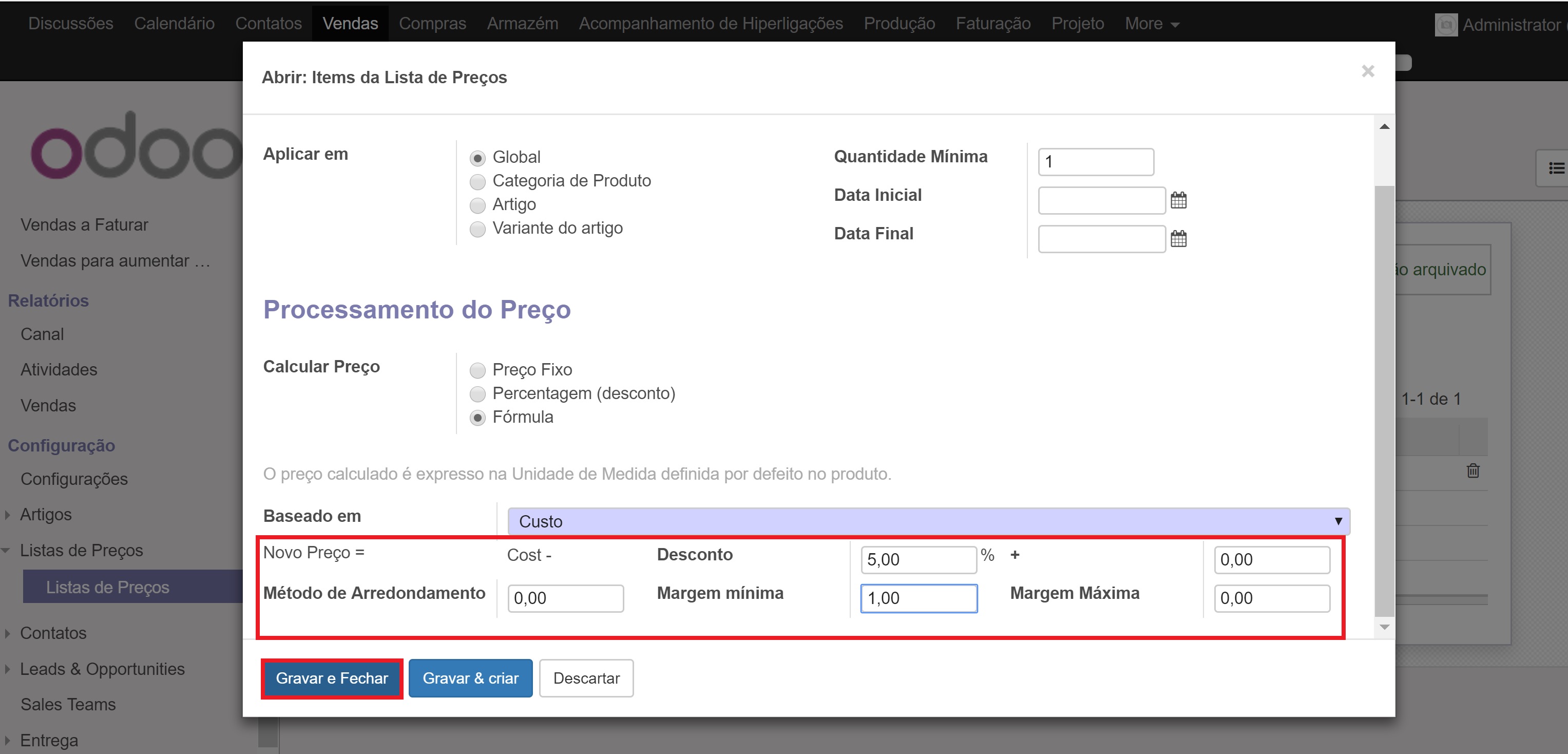Click the scrollbar down arrow

click(1384, 627)
